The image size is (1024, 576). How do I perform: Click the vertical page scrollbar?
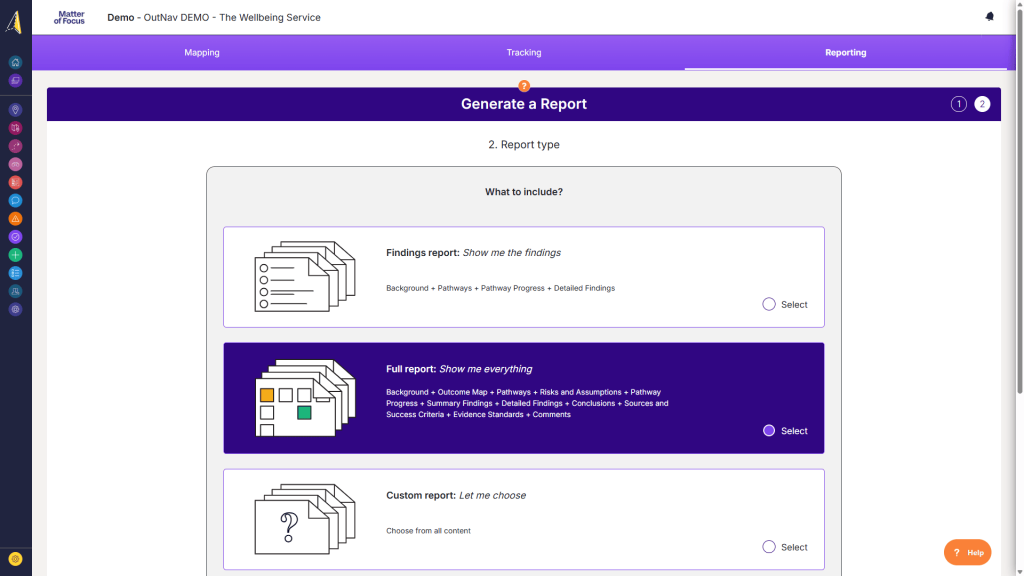1019,200
